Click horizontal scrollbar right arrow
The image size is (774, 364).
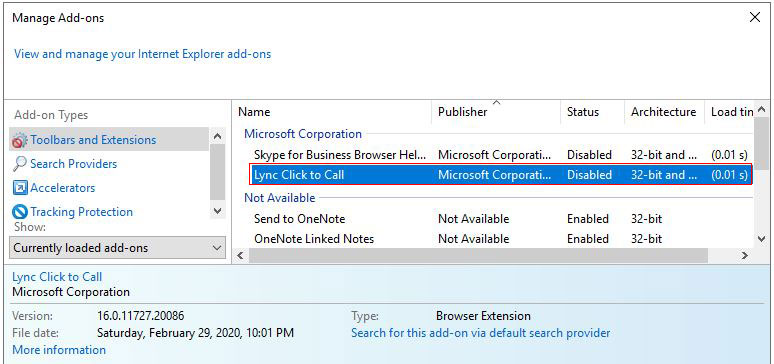click(x=745, y=255)
